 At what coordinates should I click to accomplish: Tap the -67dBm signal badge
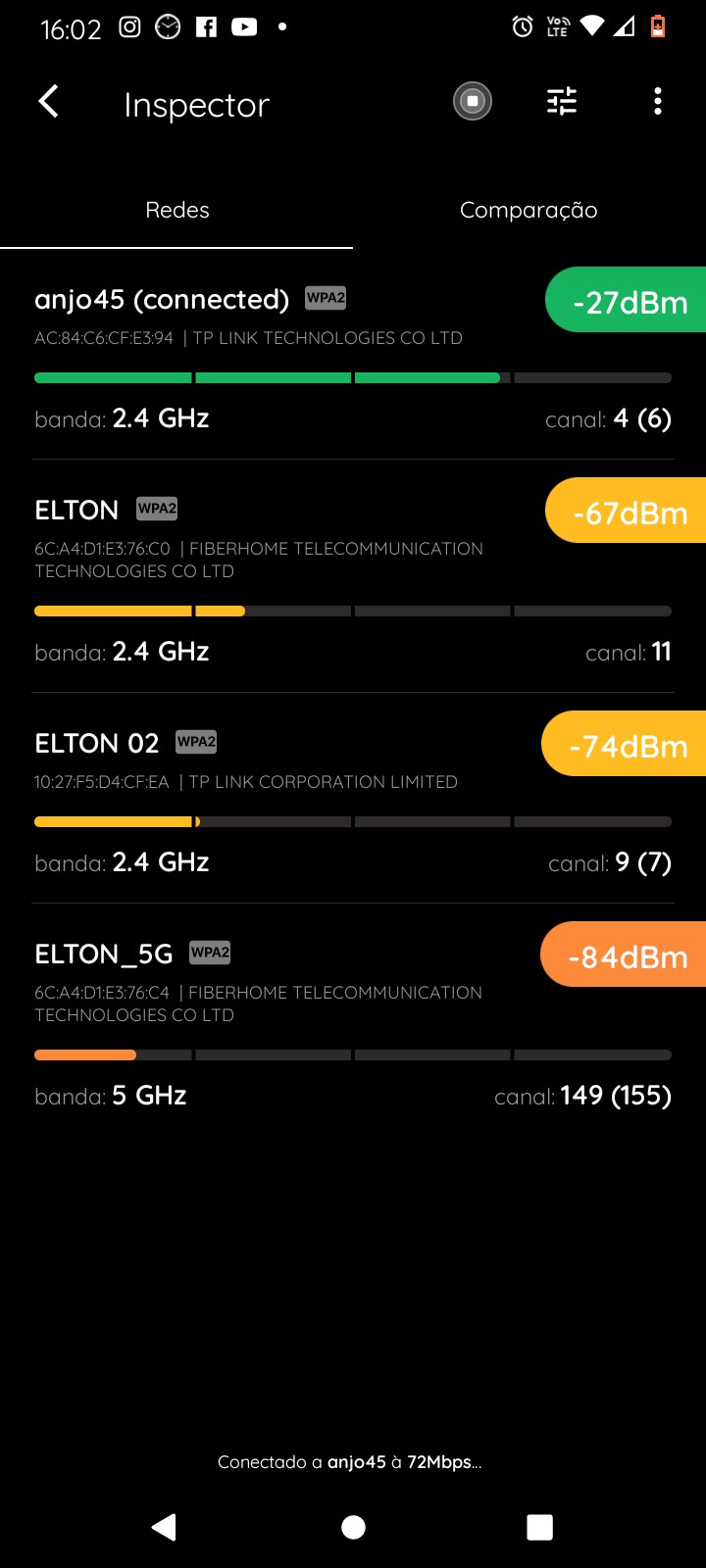[628, 512]
